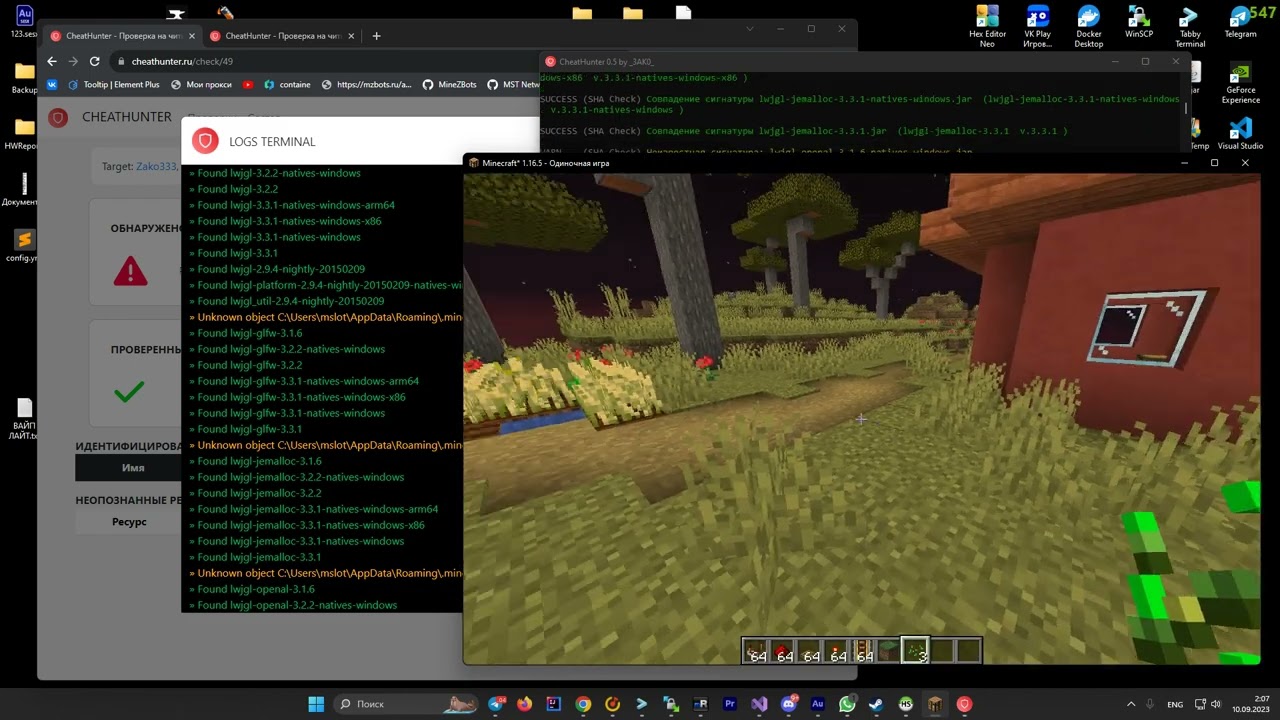This screenshot has height=720, width=1280.
Task: Reload the cheathunter.ru page
Action: 94,61
